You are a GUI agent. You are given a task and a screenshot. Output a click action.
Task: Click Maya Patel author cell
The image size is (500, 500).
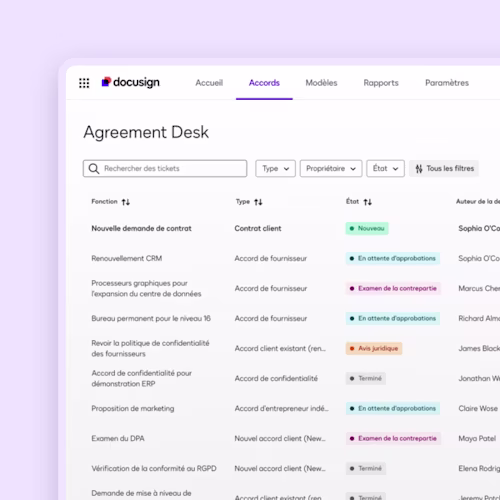(x=477, y=438)
